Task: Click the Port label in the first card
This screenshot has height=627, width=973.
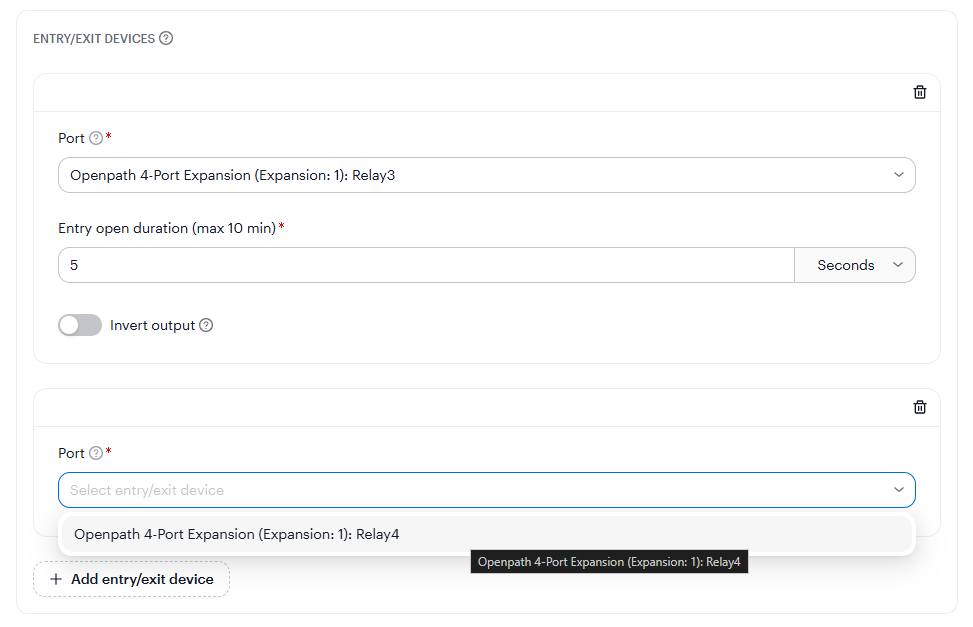Action: (71, 138)
